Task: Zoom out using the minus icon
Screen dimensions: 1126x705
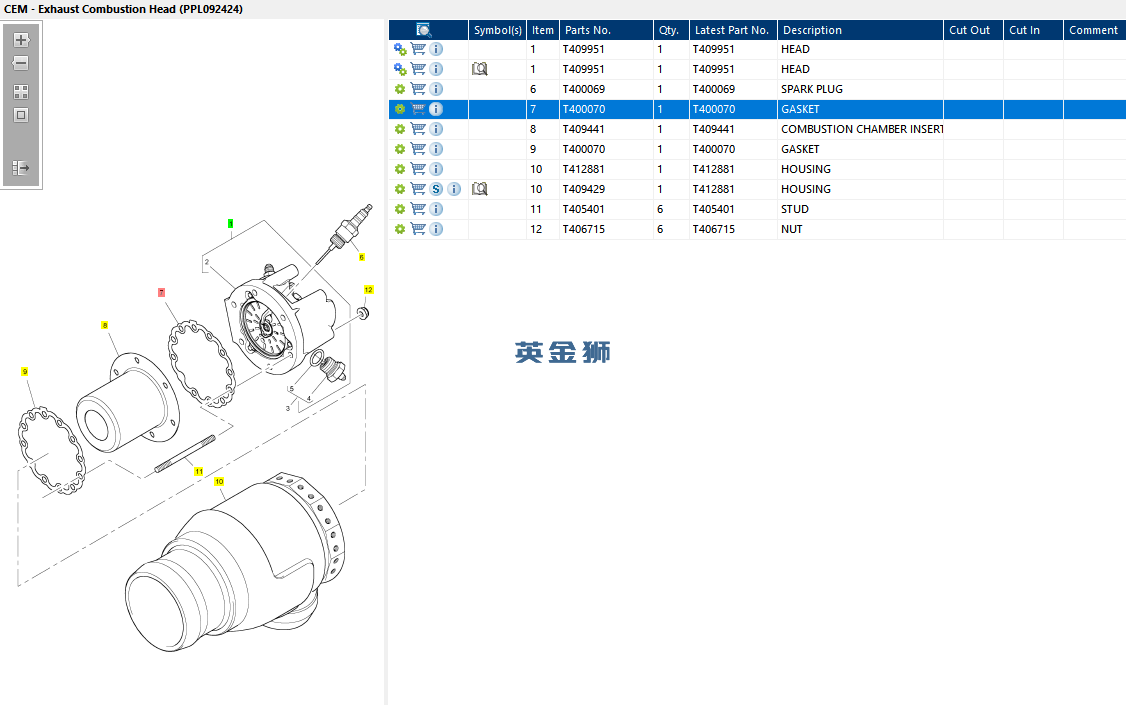Action: click(x=21, y=63)
